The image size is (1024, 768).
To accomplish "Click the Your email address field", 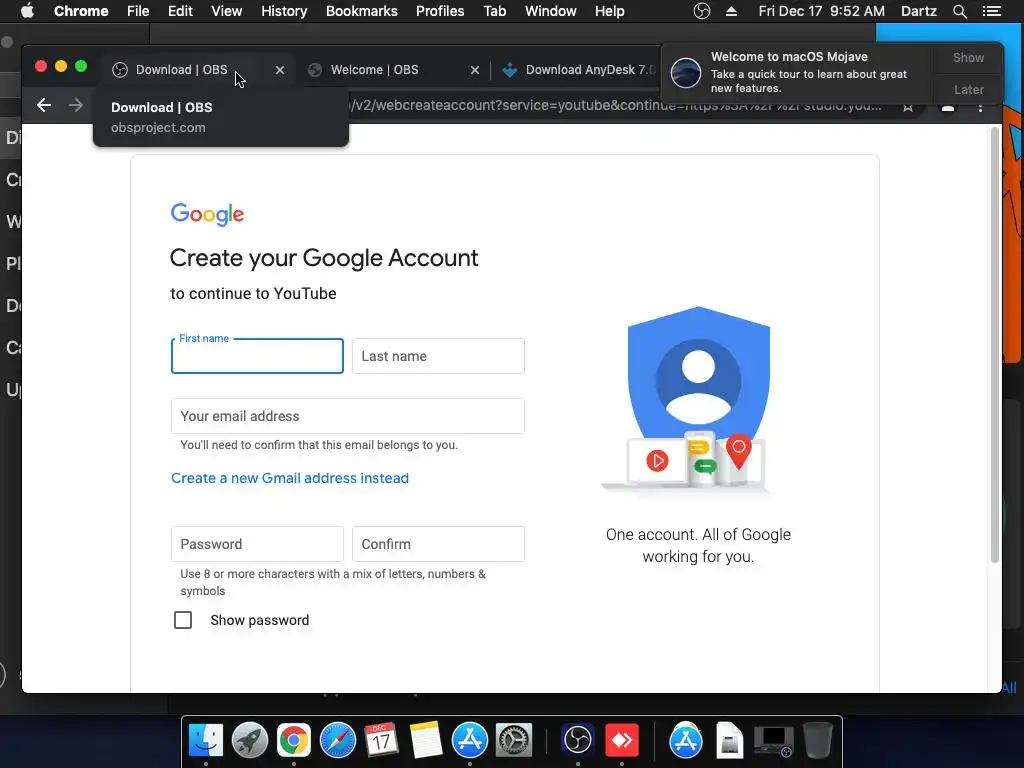I will [347, 416].
